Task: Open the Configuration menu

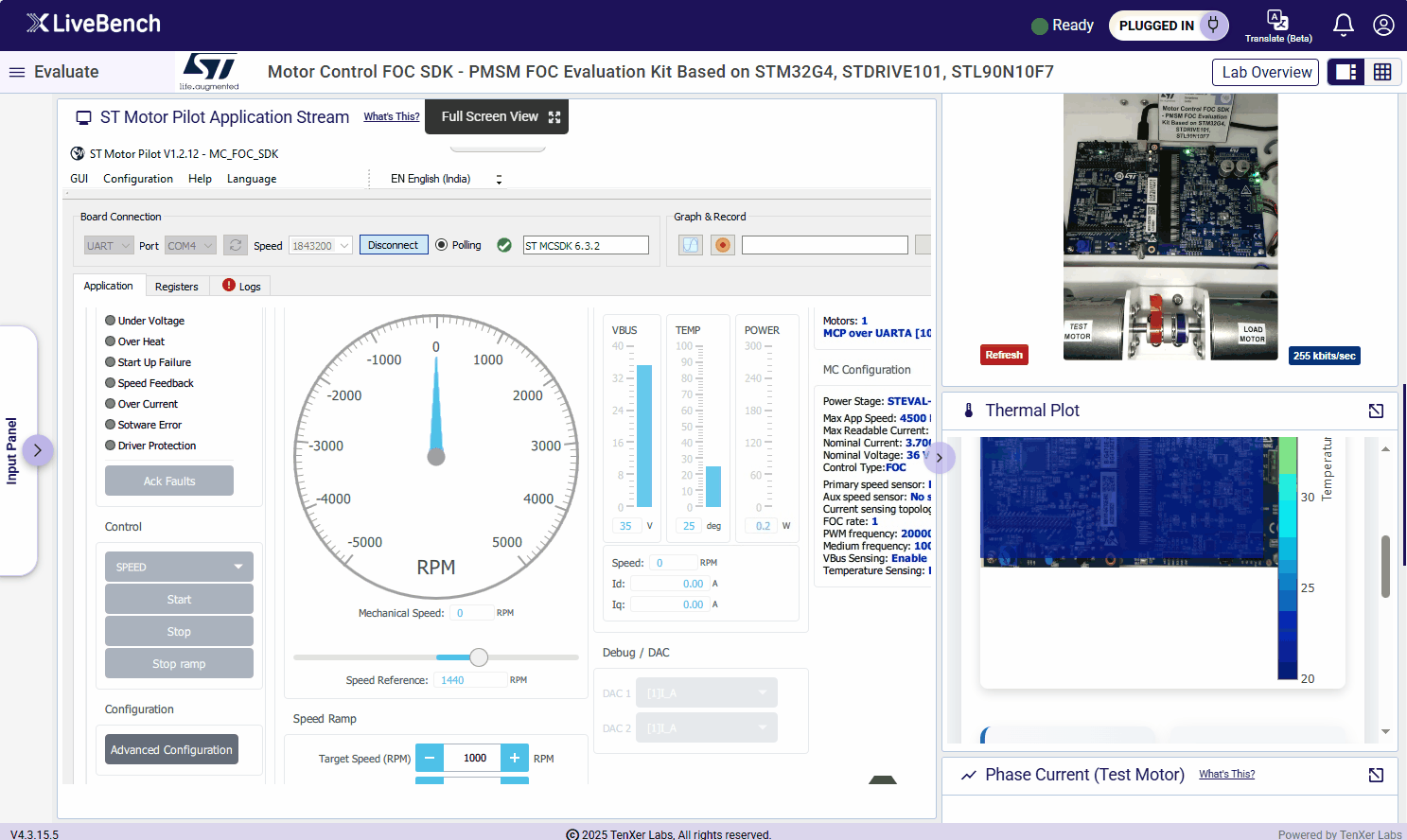Action: [x=138, y=179]
